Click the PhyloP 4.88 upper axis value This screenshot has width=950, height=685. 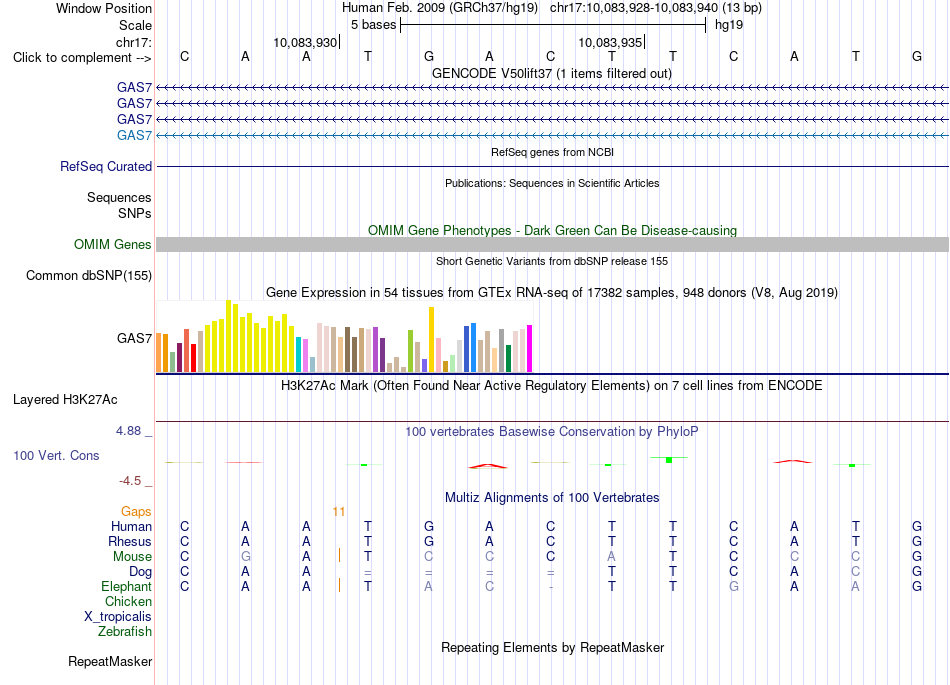(129, 431)
